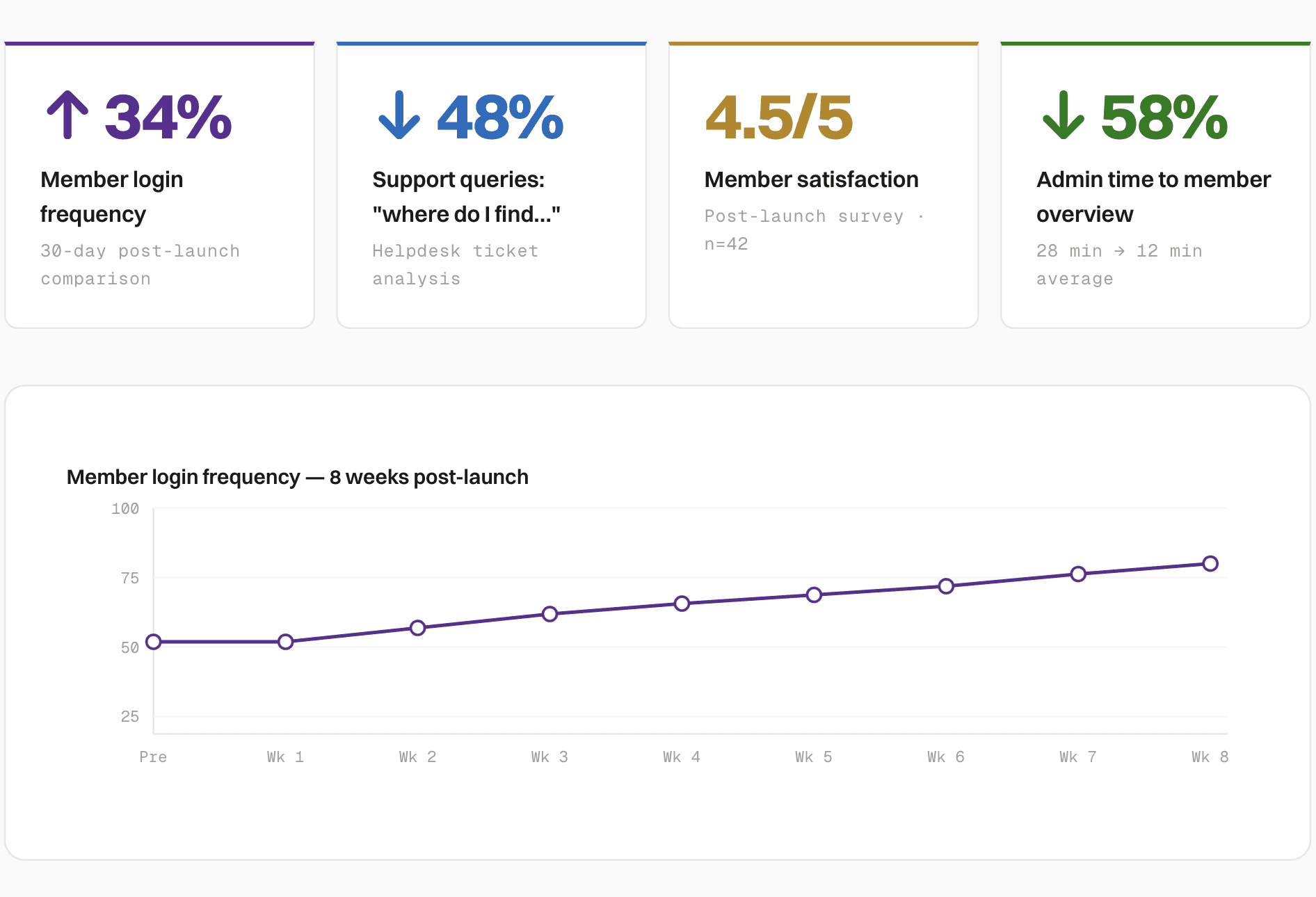Click the Wk 8 axis label
The image size is (1316, 897).
point(1210,757)
